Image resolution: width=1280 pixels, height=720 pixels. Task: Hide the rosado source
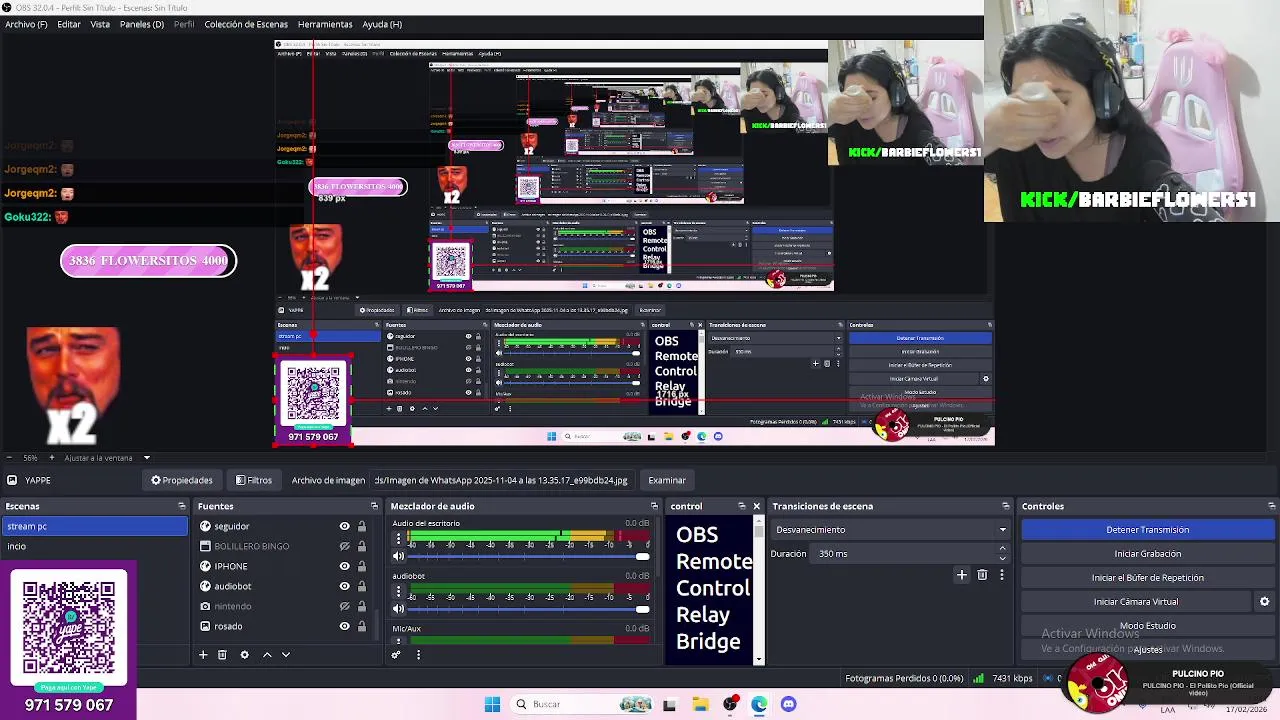(x=344, y=626)
